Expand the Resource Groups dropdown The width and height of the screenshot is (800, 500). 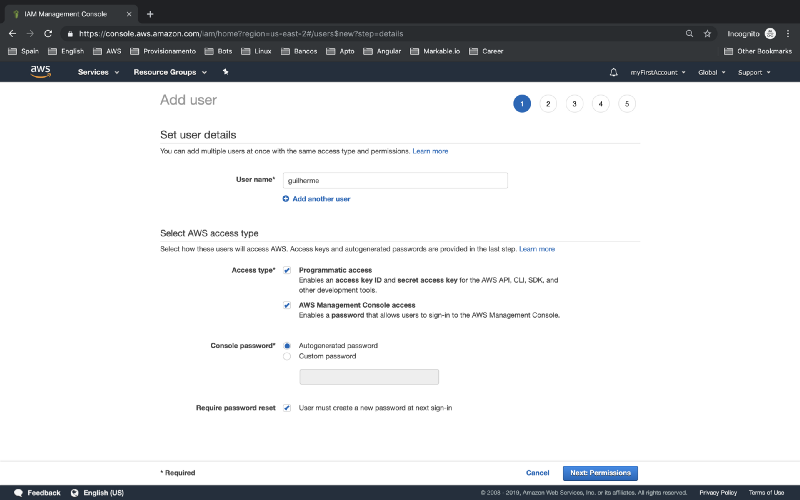point(170,72)
